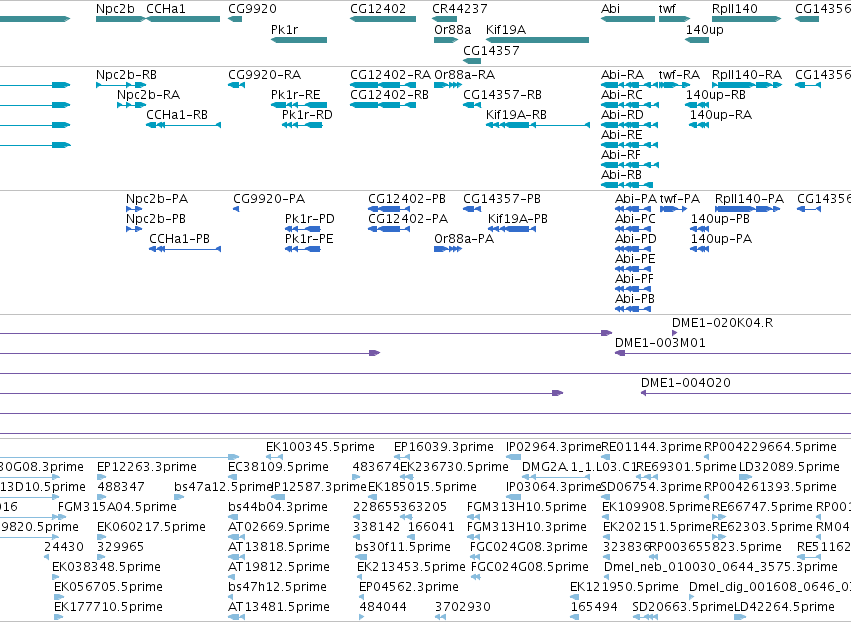Click transcript Pk1r-RE

coord(299,105)
